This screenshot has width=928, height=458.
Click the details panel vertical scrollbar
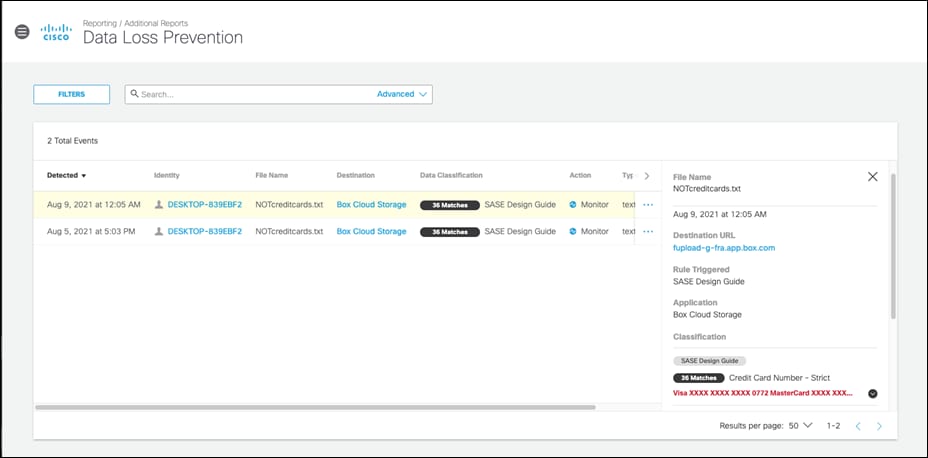click(x=893, y=246)
